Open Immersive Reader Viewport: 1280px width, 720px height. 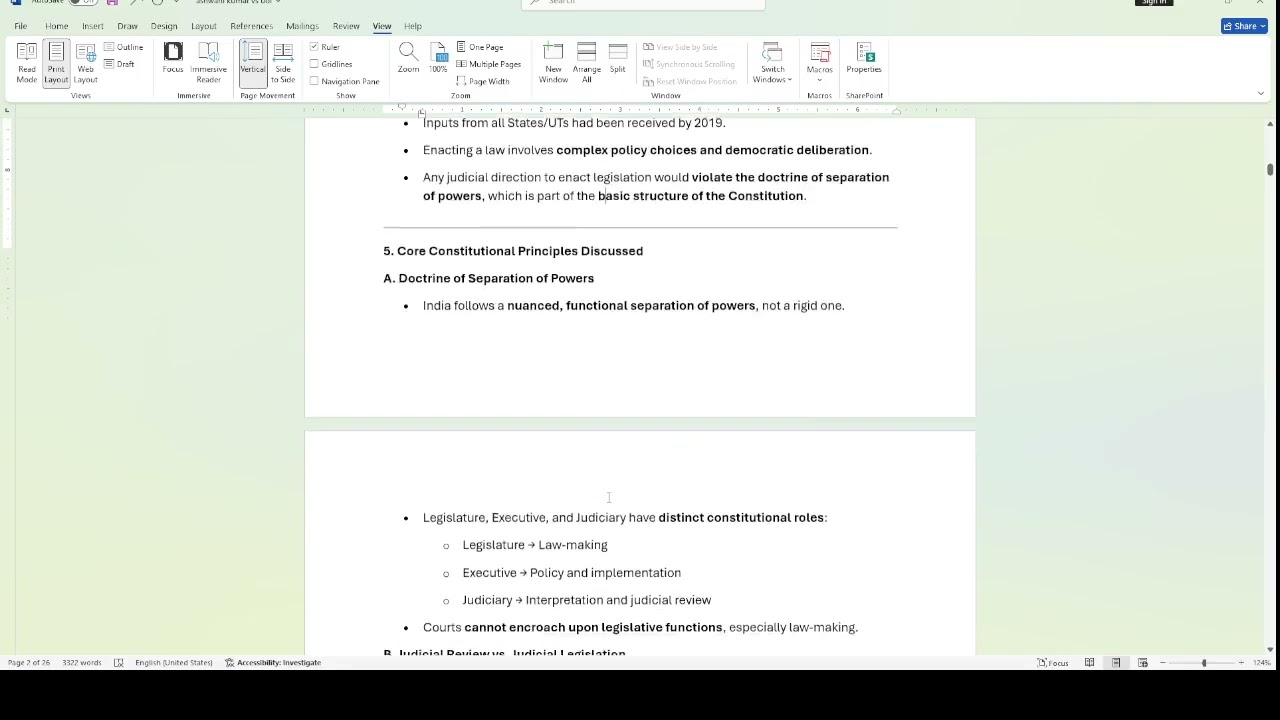209,63
